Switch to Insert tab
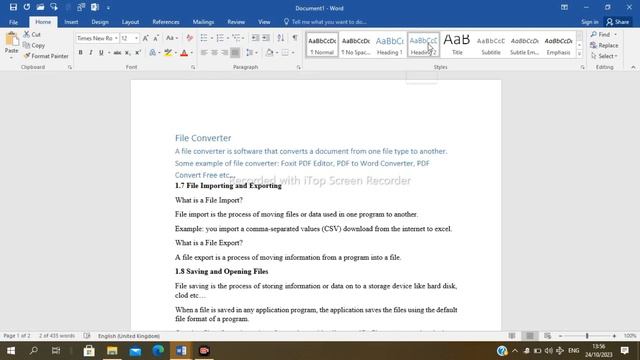The height and width of the screenshot is (360, 640). pyautogui.click(x=71, y=22)
